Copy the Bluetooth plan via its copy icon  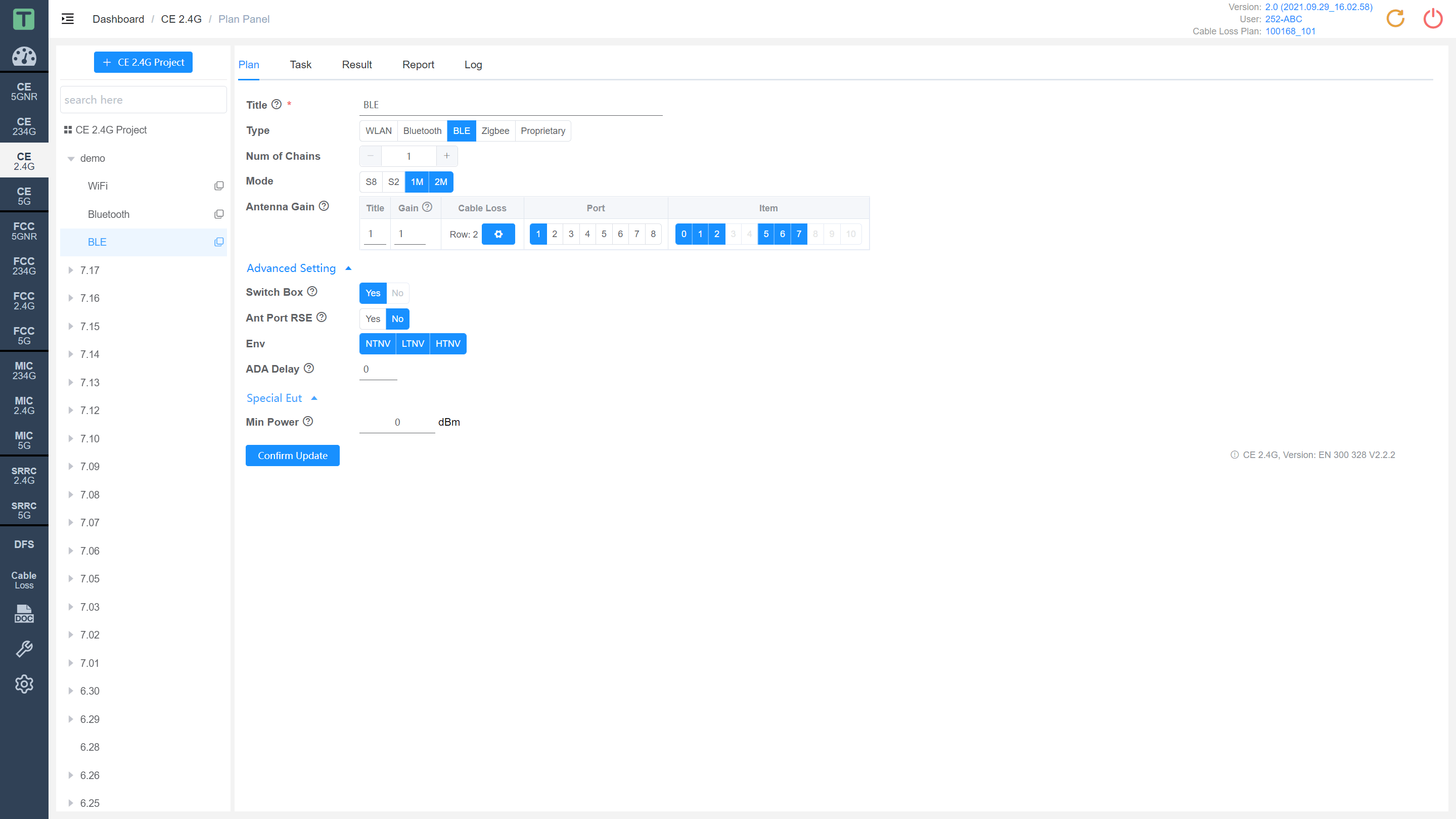[219, 214]
